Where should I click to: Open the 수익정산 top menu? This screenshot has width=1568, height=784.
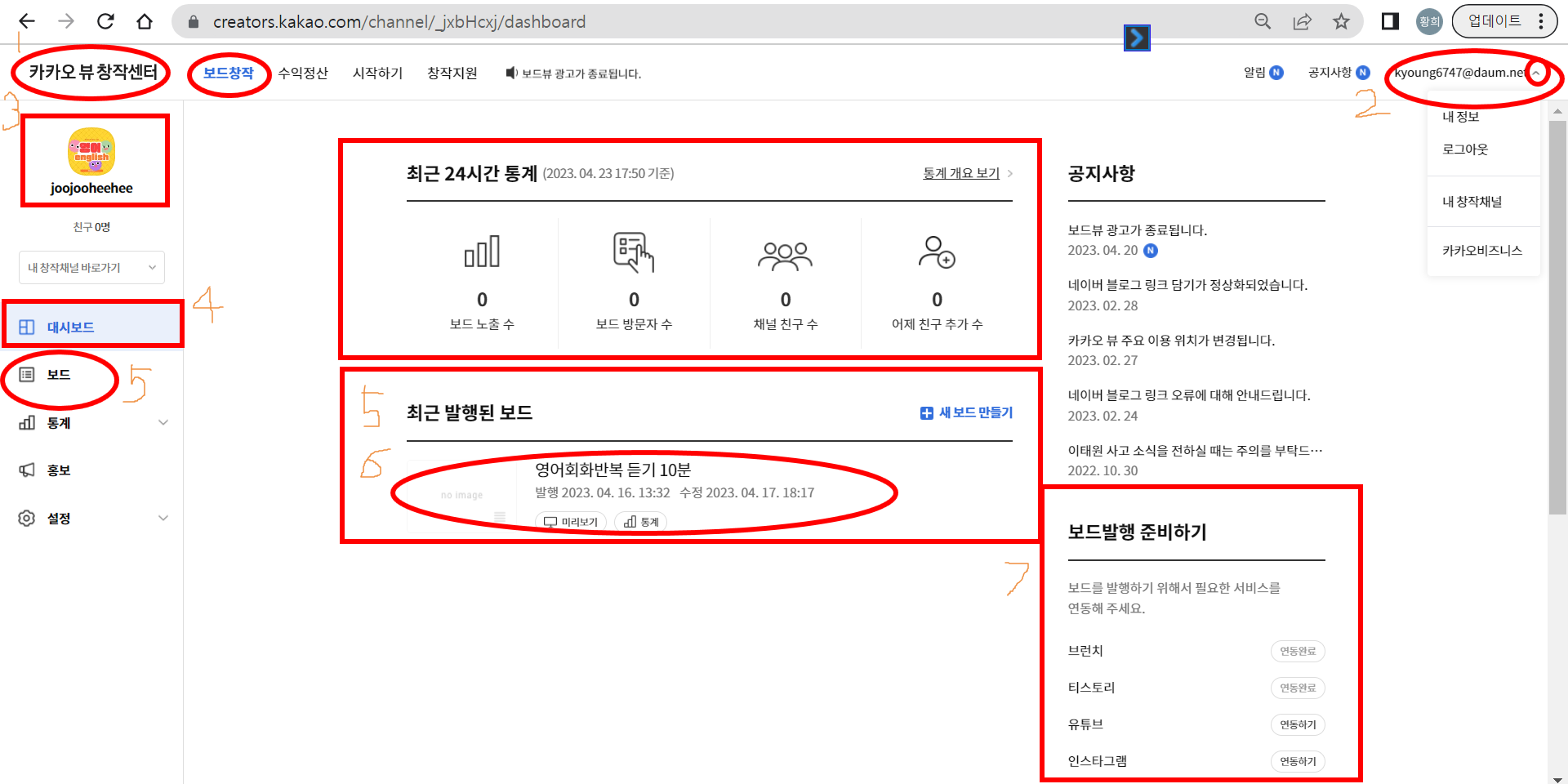click(303, 73)
